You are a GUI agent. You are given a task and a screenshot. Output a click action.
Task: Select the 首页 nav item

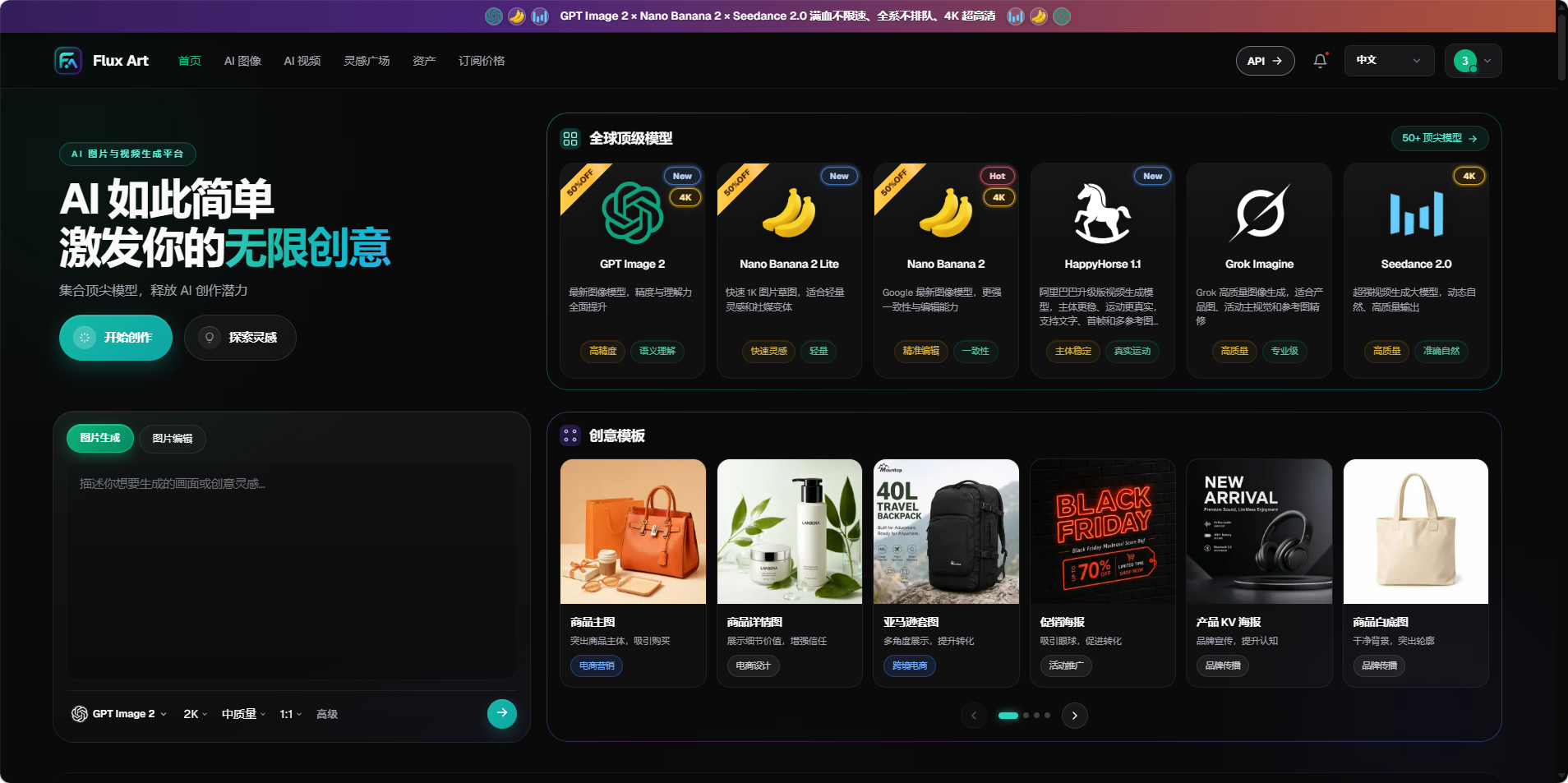tap(190, 61)
